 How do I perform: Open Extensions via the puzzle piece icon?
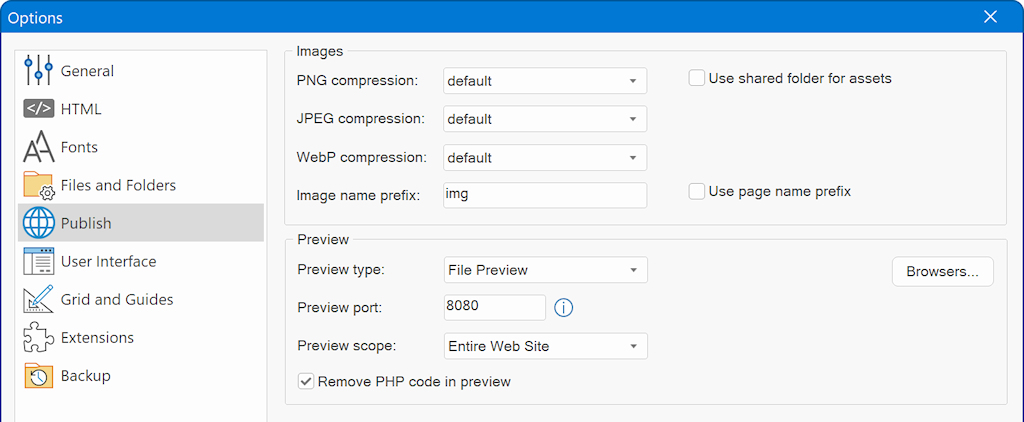pyautogui.click(x=38, y=338)
